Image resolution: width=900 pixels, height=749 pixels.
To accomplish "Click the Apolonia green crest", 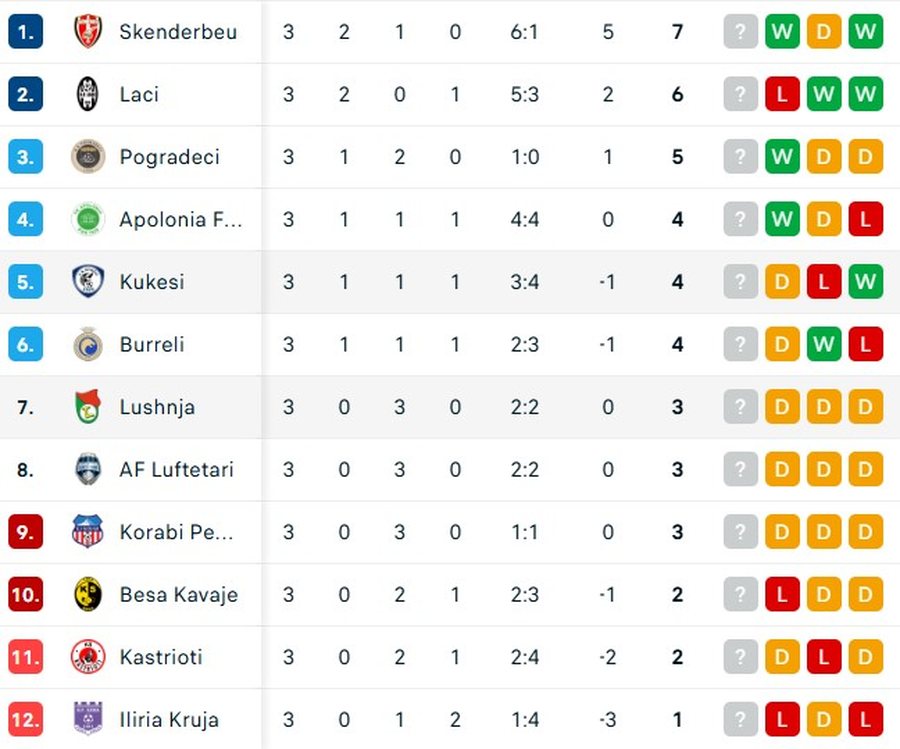I will point(88,219).
